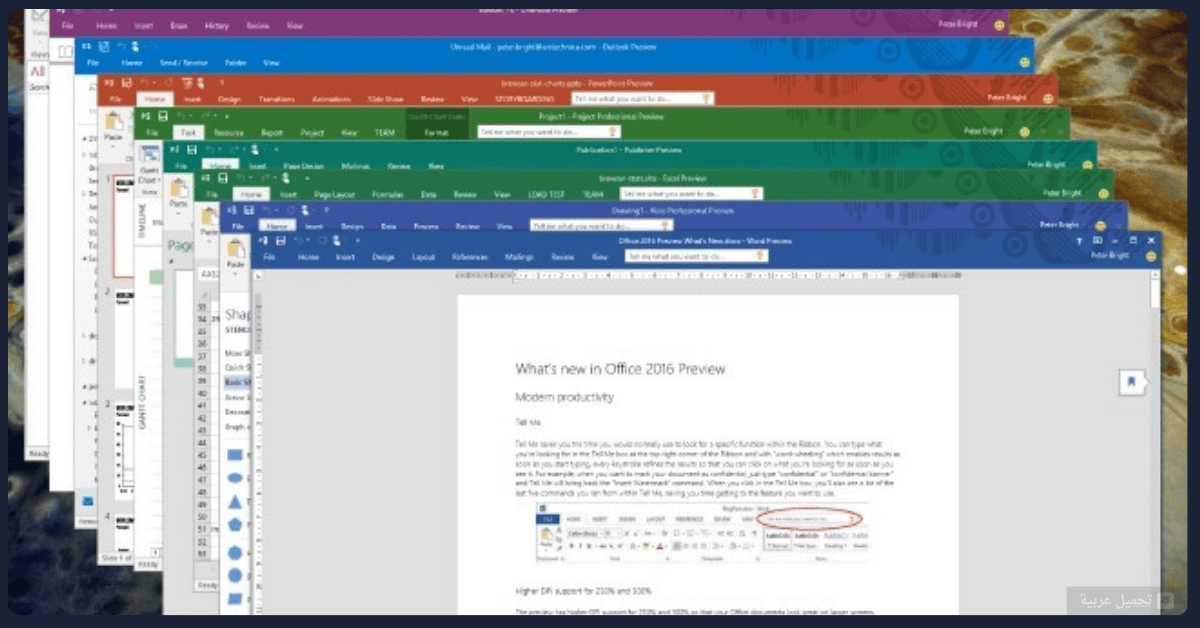1200x628 pixels.
Task: Click Save icon in Publisher title bar
Action: (190, 149)
